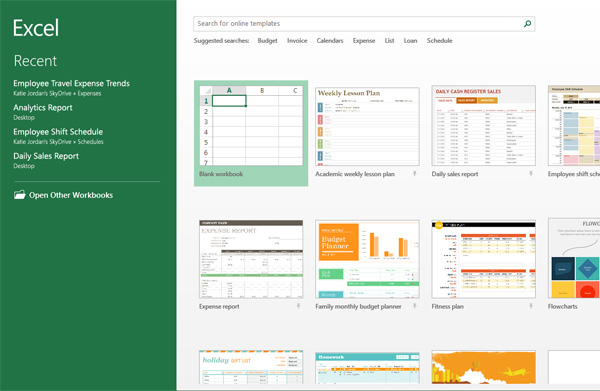The width and height of the screenshot is (600, 391).
Task: Select the Flowcharts template thumbnail
Action: [x=574, y=258]
